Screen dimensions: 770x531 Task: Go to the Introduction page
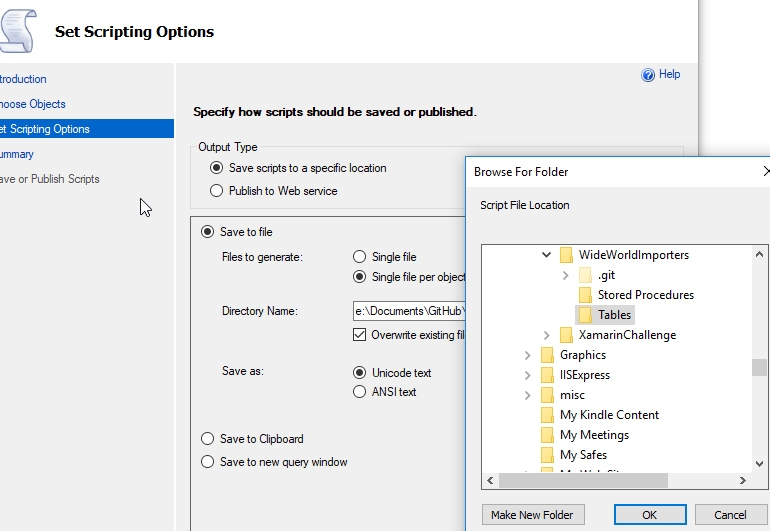(22, 79)
